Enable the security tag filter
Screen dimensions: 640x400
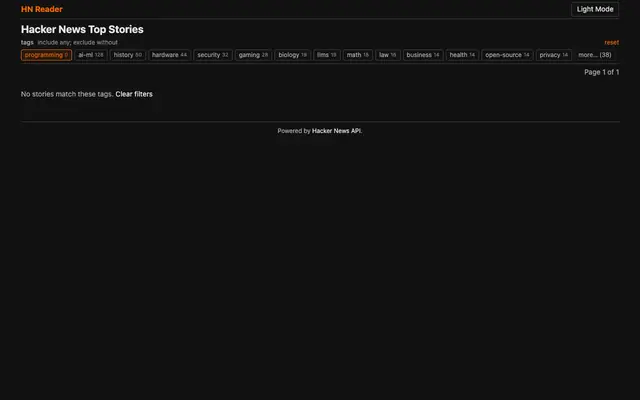coord(213,55)
